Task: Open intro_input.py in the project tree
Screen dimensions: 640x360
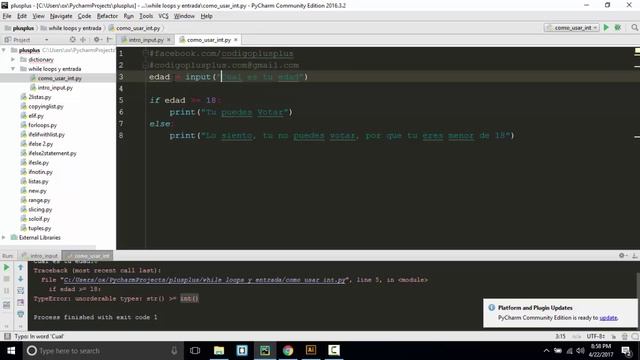Action: pyautogui.click(x=55, y=87)
